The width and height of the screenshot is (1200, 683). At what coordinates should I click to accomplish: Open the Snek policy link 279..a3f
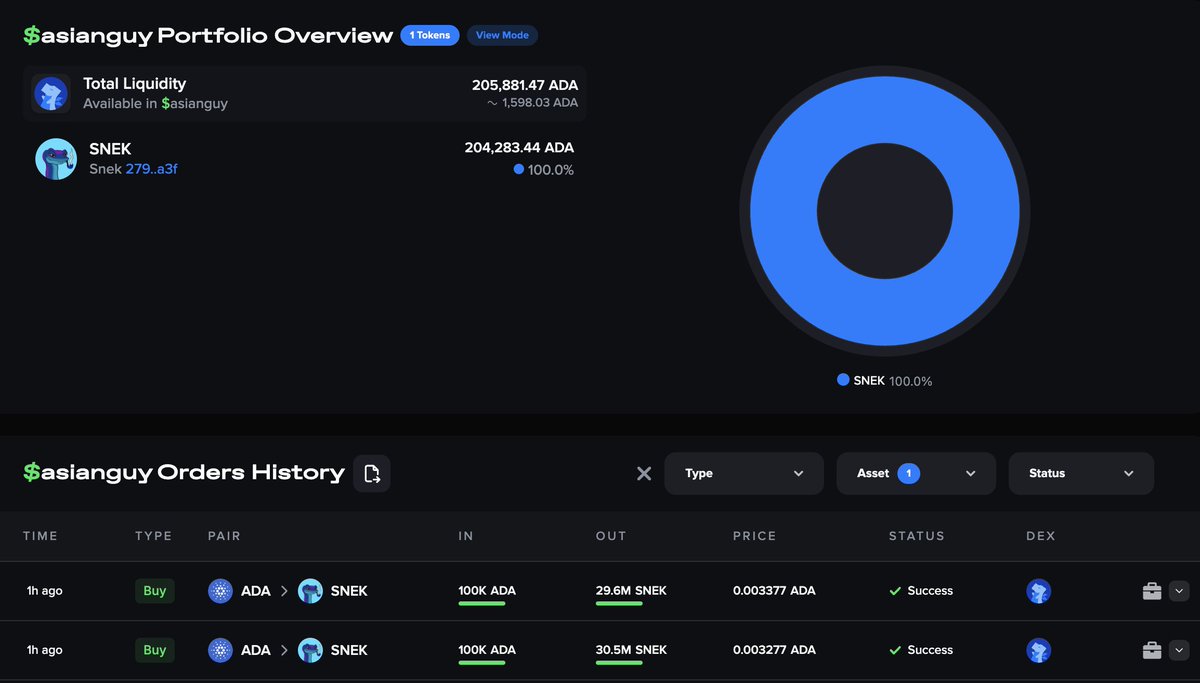point(155,169)
